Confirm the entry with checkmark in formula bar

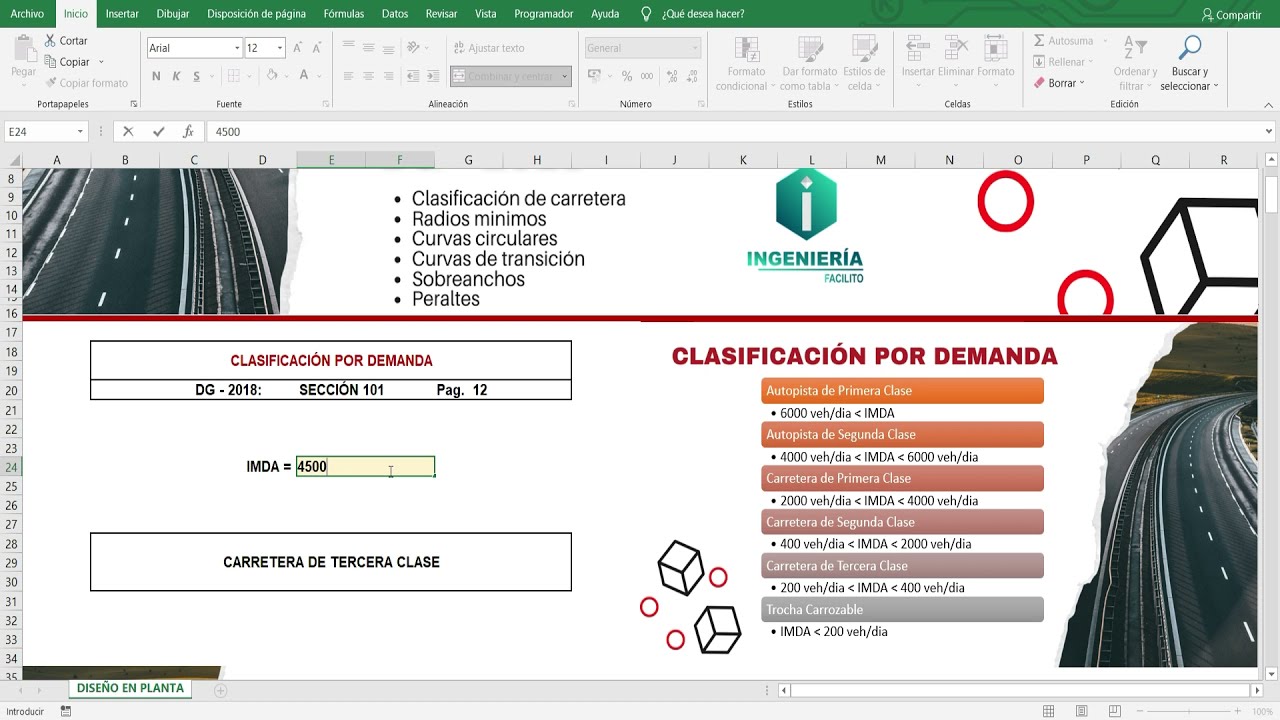[158, 131]
